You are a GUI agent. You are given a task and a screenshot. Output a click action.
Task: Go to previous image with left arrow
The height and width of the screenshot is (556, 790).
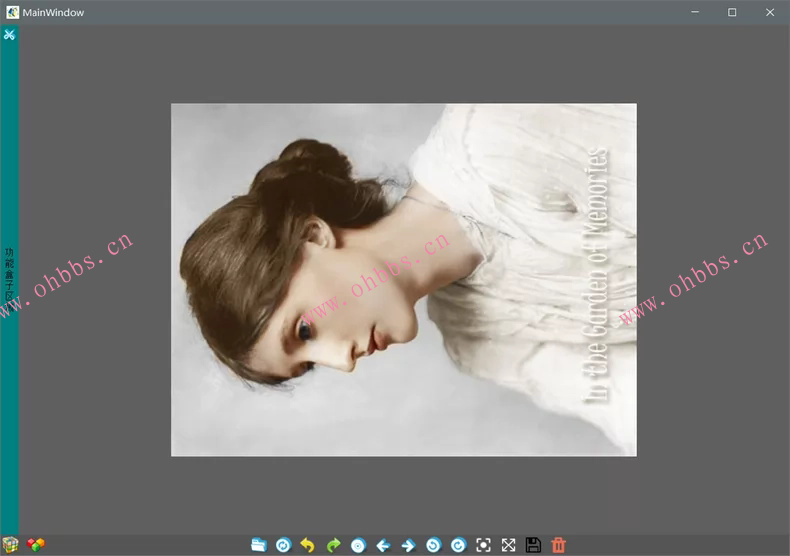click(383, 545)
